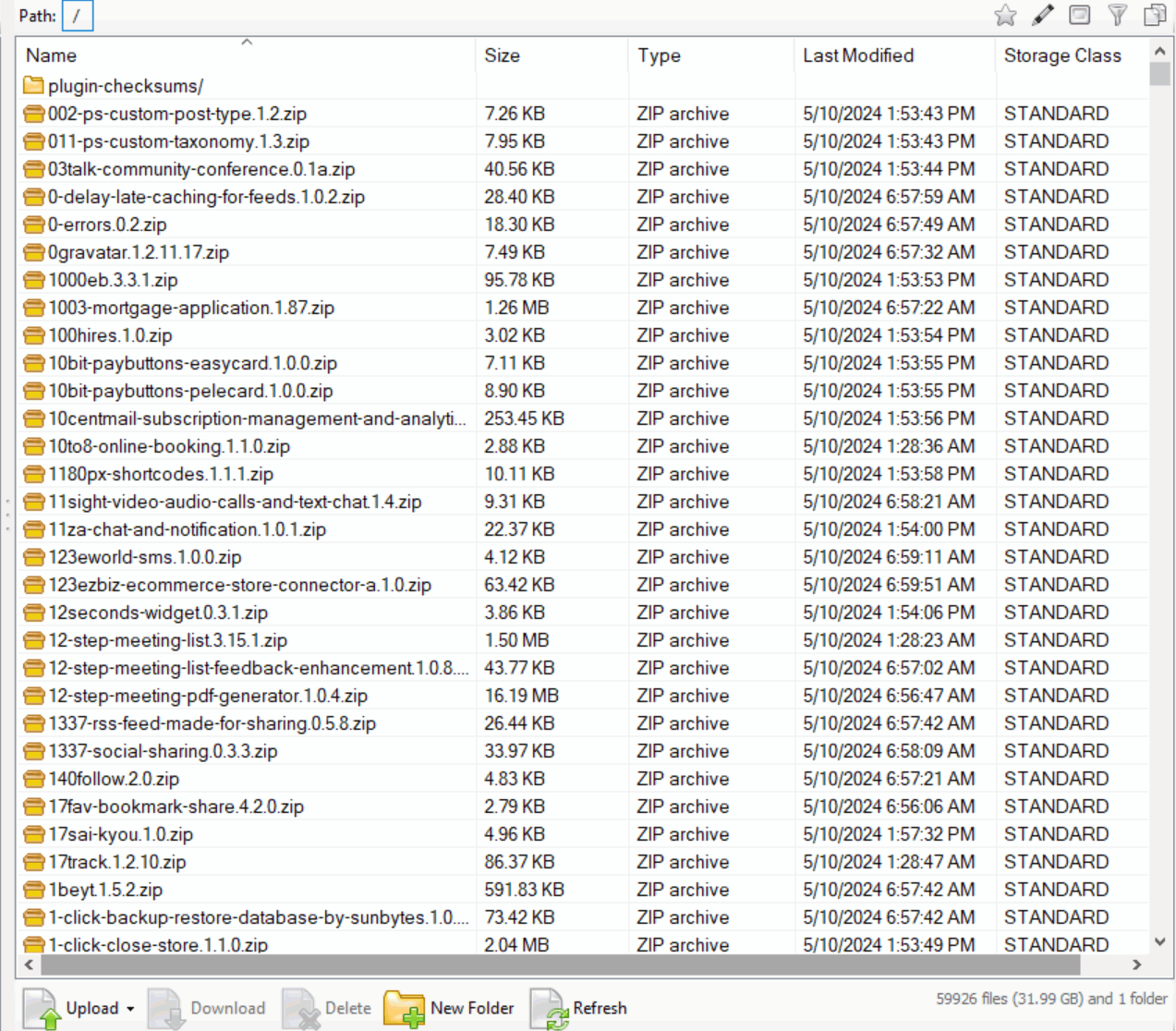
Task: Select 0gravatar.1.2.11.17.zip
Action: [x=139, y=252]
